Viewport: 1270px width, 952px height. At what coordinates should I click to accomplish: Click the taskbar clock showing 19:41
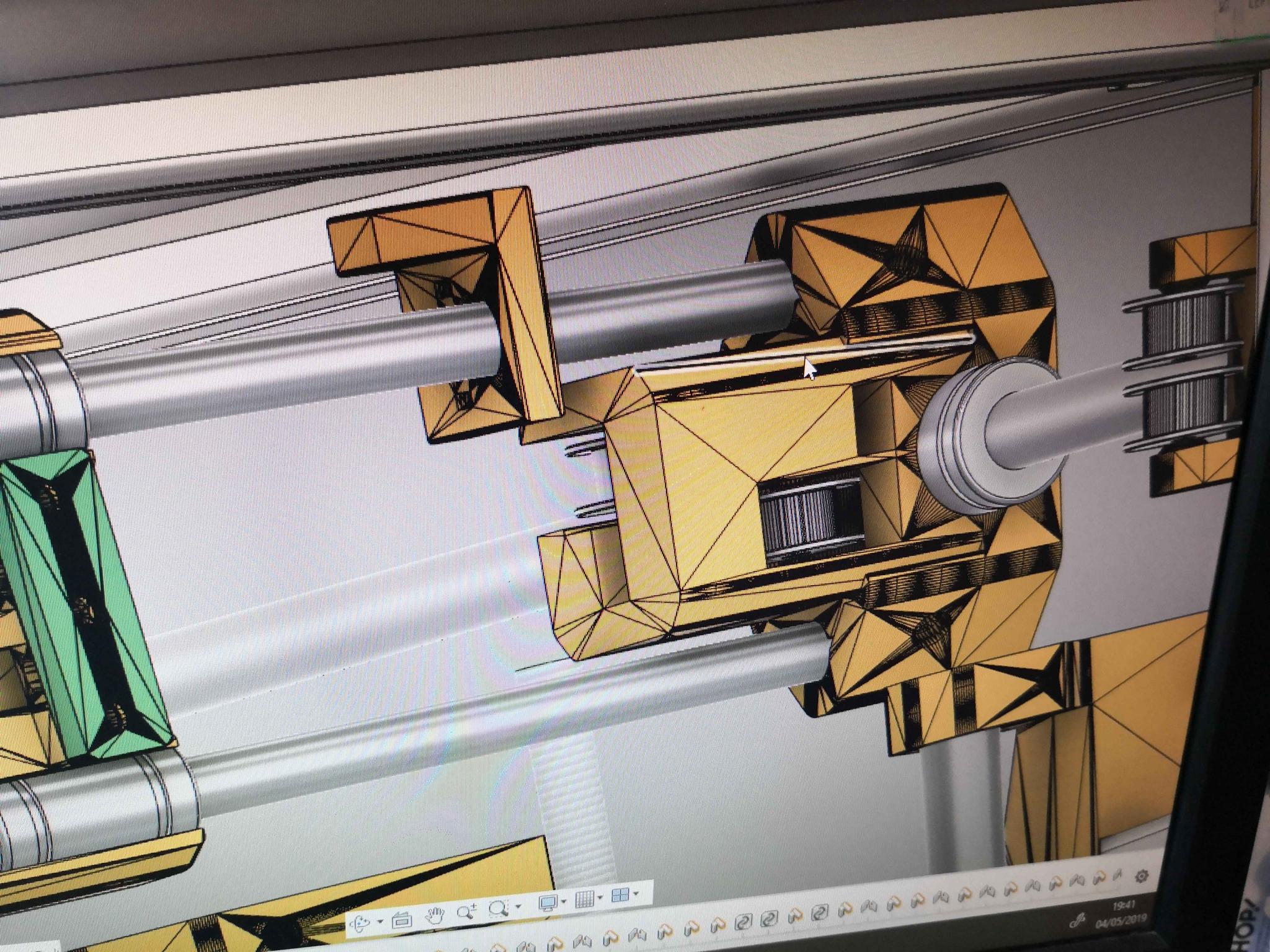pos(1123,906)
